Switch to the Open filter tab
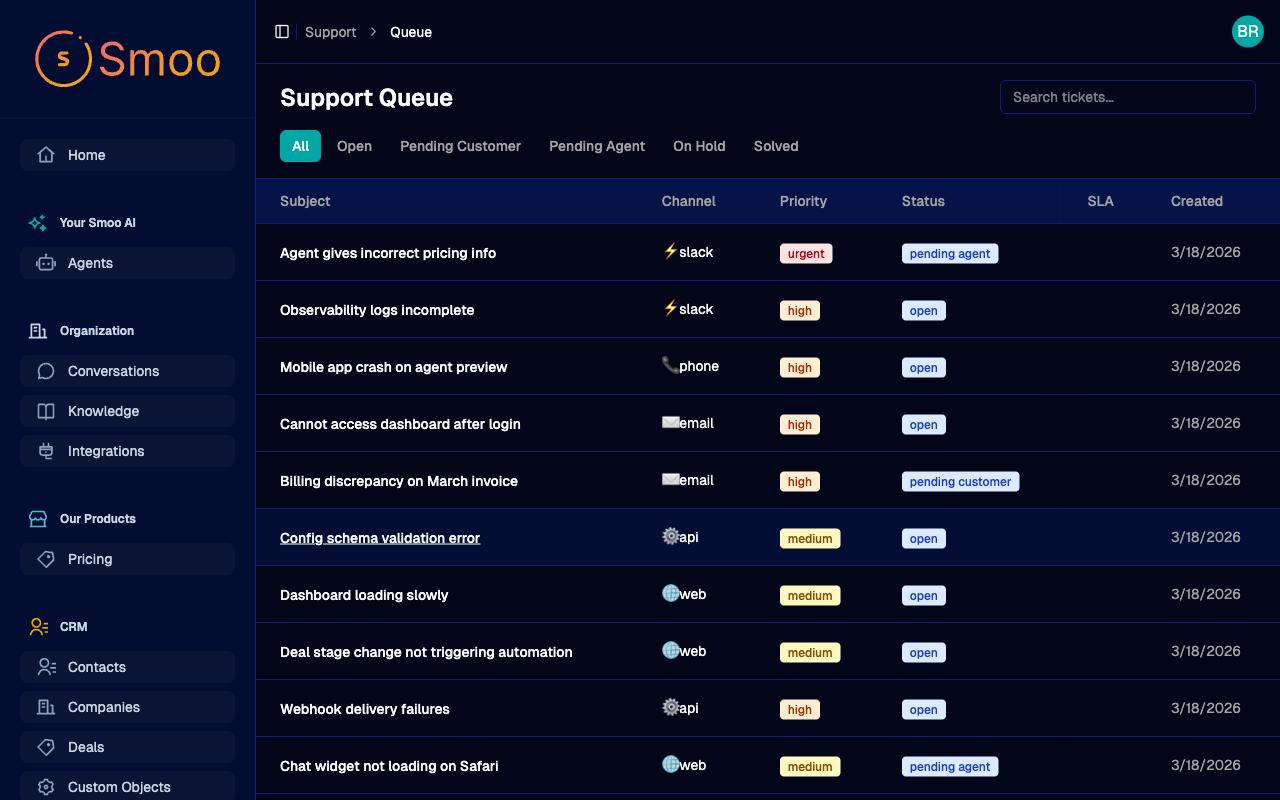The image size is (1280, 800). (x=354, y=146)
